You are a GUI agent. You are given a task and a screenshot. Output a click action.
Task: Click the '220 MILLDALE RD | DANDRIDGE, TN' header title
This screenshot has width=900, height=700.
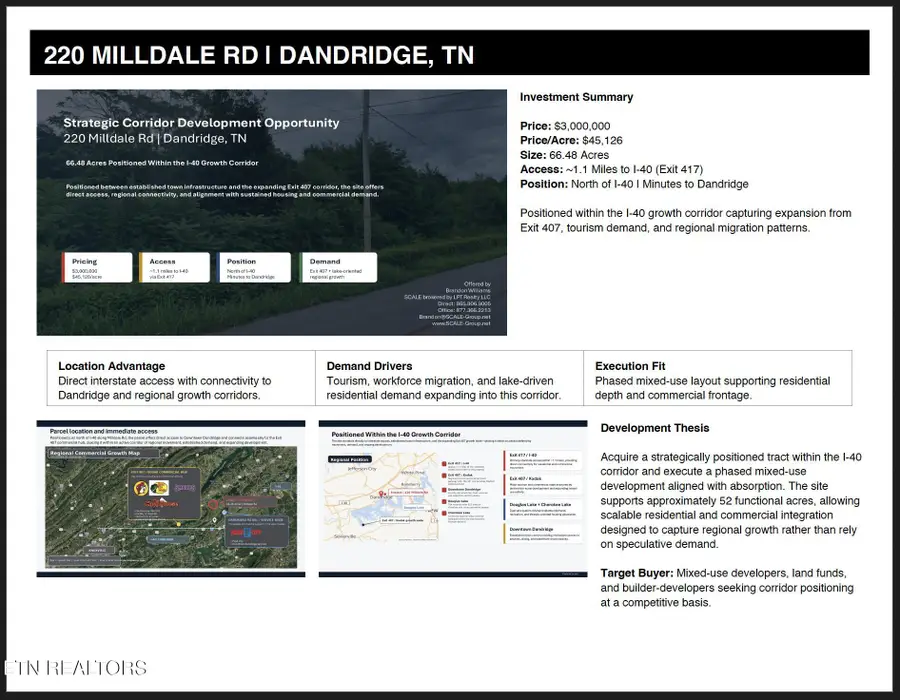click(x=259, y=55)
